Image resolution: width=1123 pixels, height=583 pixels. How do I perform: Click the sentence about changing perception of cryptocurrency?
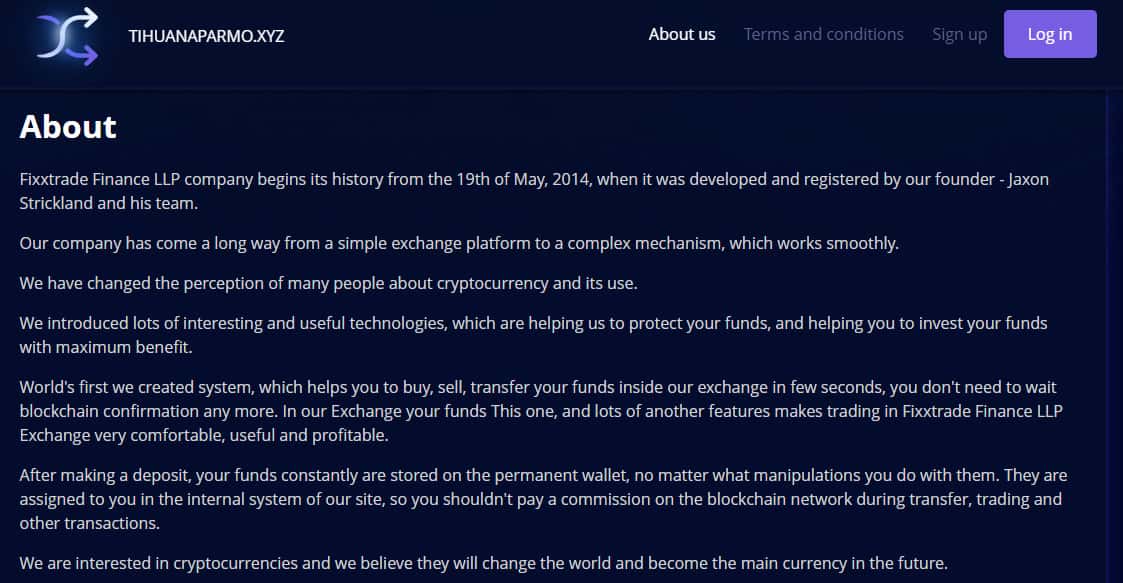pos(328,283)
